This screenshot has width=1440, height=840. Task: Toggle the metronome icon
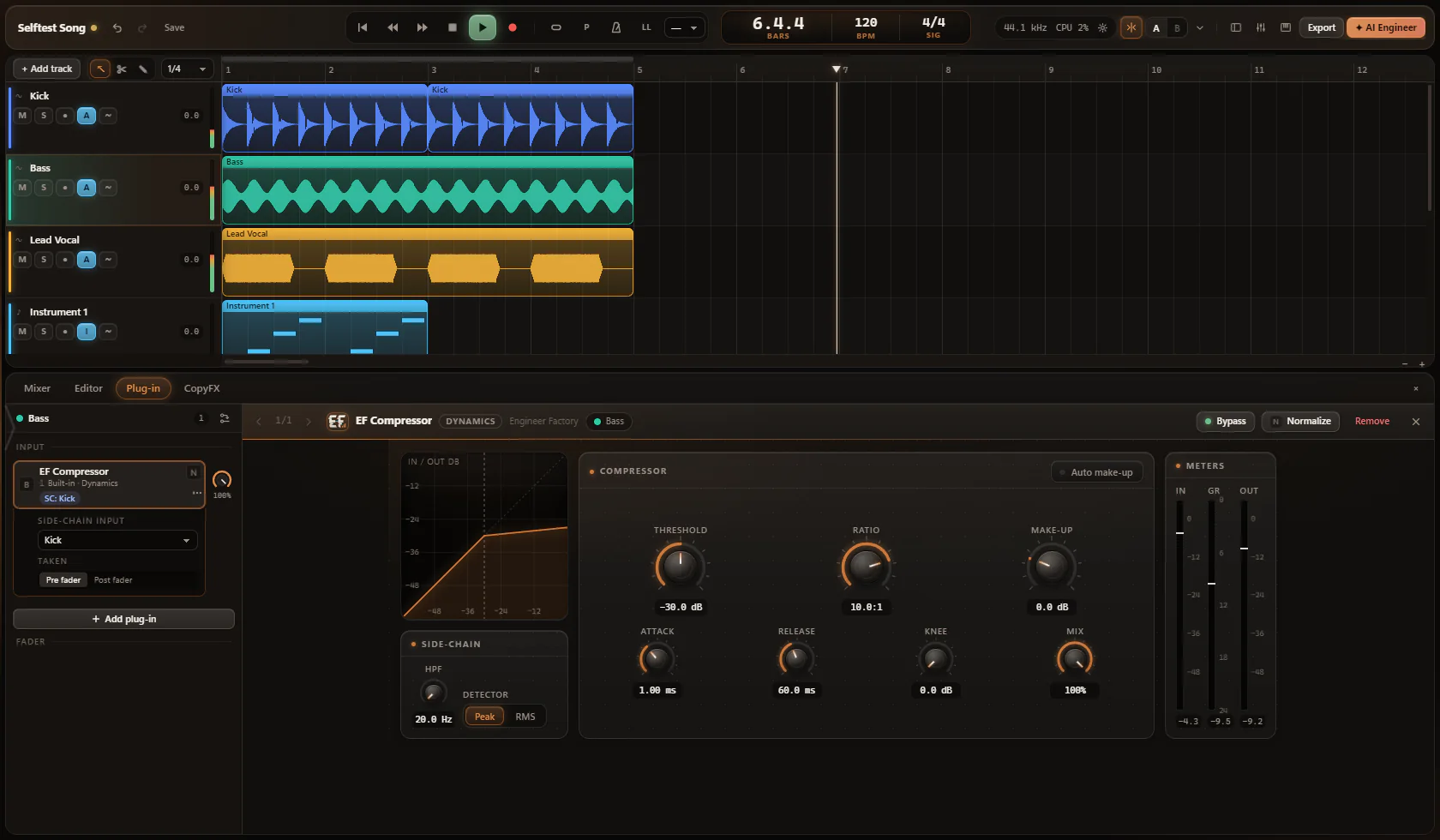[x=616, y=27]
